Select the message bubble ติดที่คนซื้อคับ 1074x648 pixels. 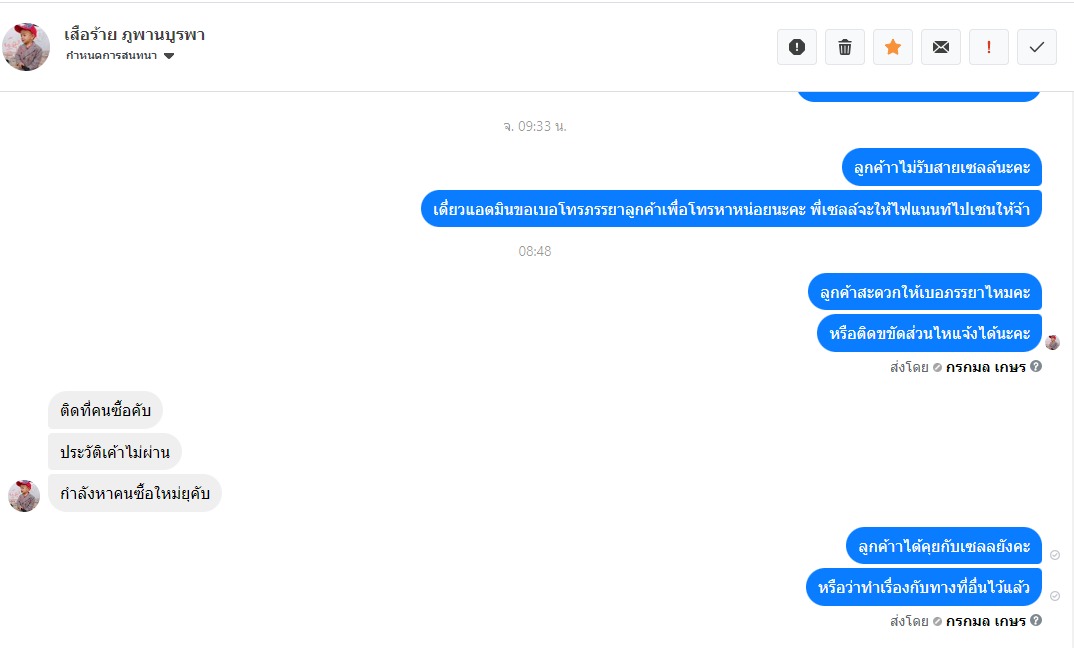(x=105, y=410)
